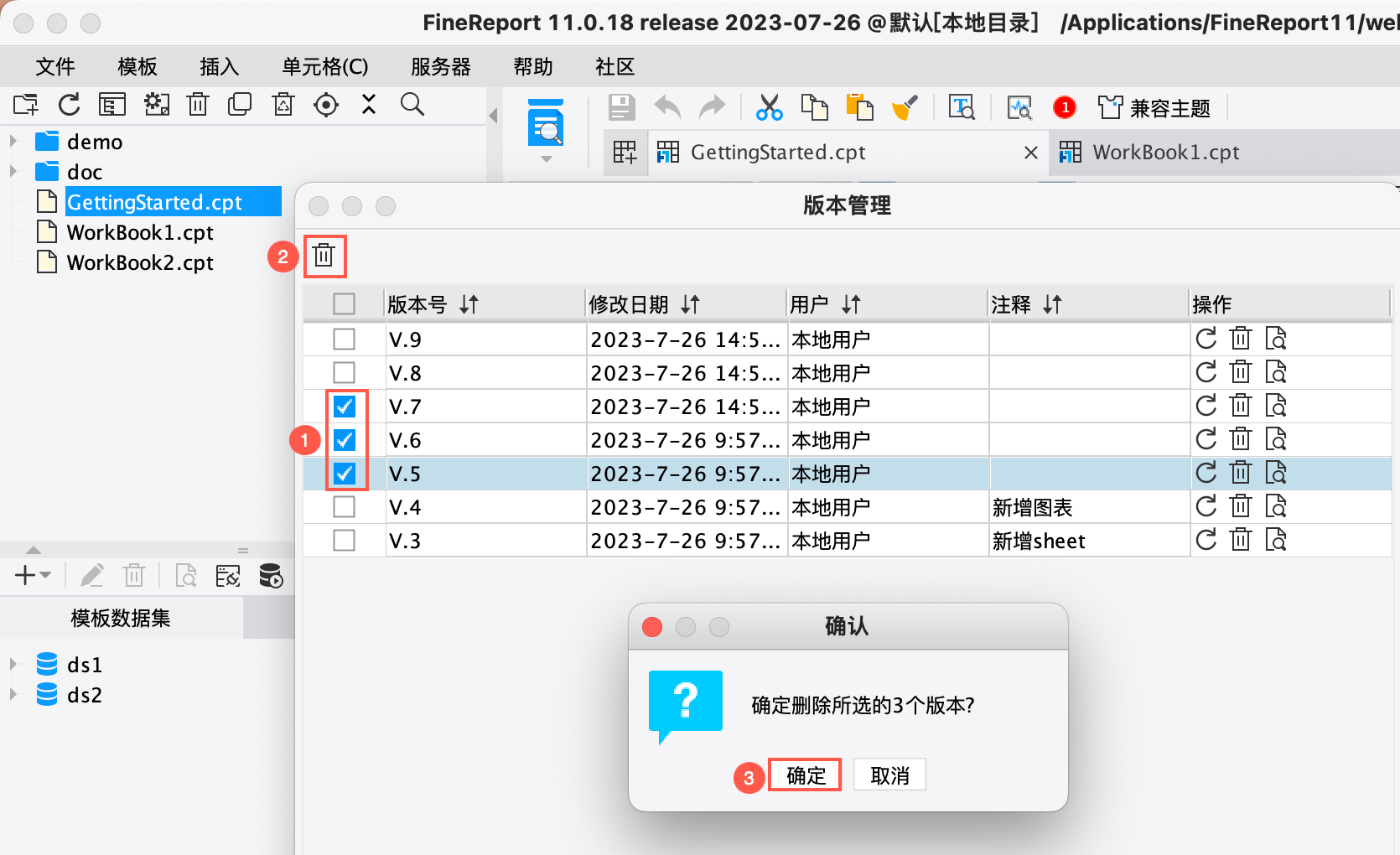Open the file search magnifier
1400x855 pixels.
click(412, 105)
